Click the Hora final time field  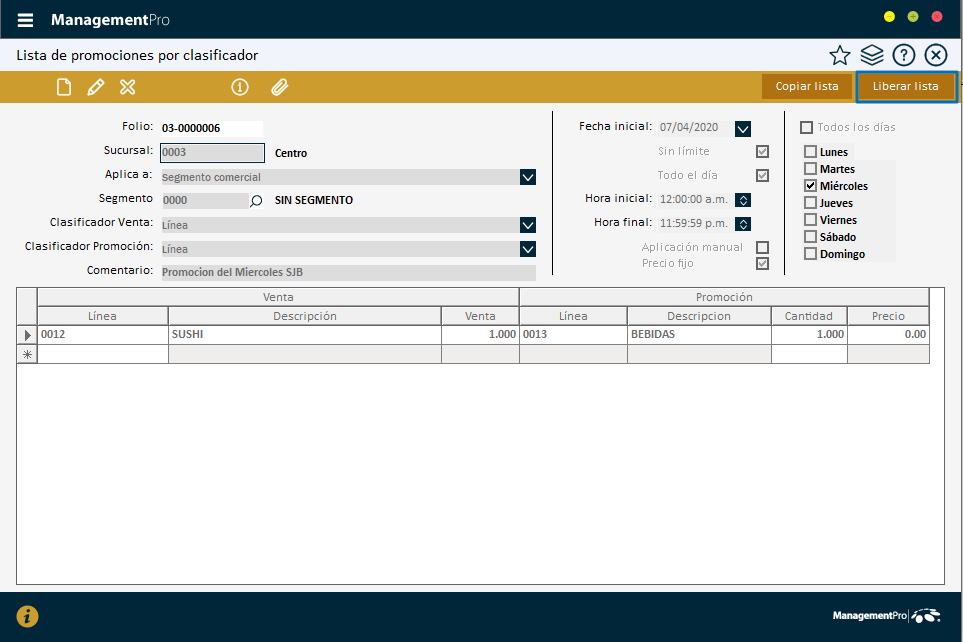tap(696, 224)
